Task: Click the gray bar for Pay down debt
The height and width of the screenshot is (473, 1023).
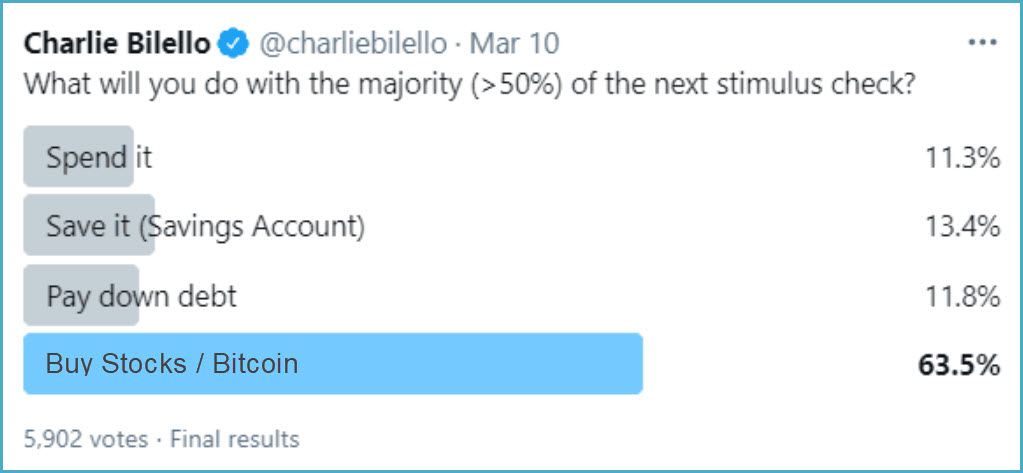Action: (x=81, y=296)
